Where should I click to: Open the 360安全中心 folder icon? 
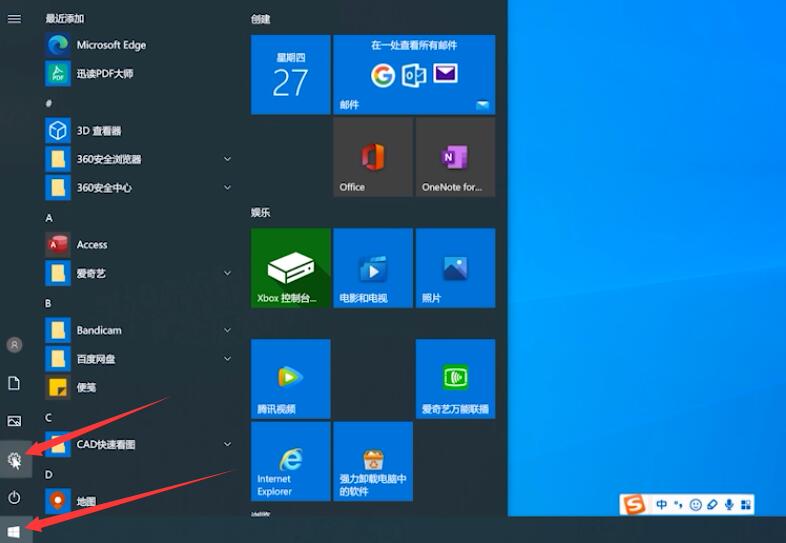pyautogui.click(x=58, y=188)
